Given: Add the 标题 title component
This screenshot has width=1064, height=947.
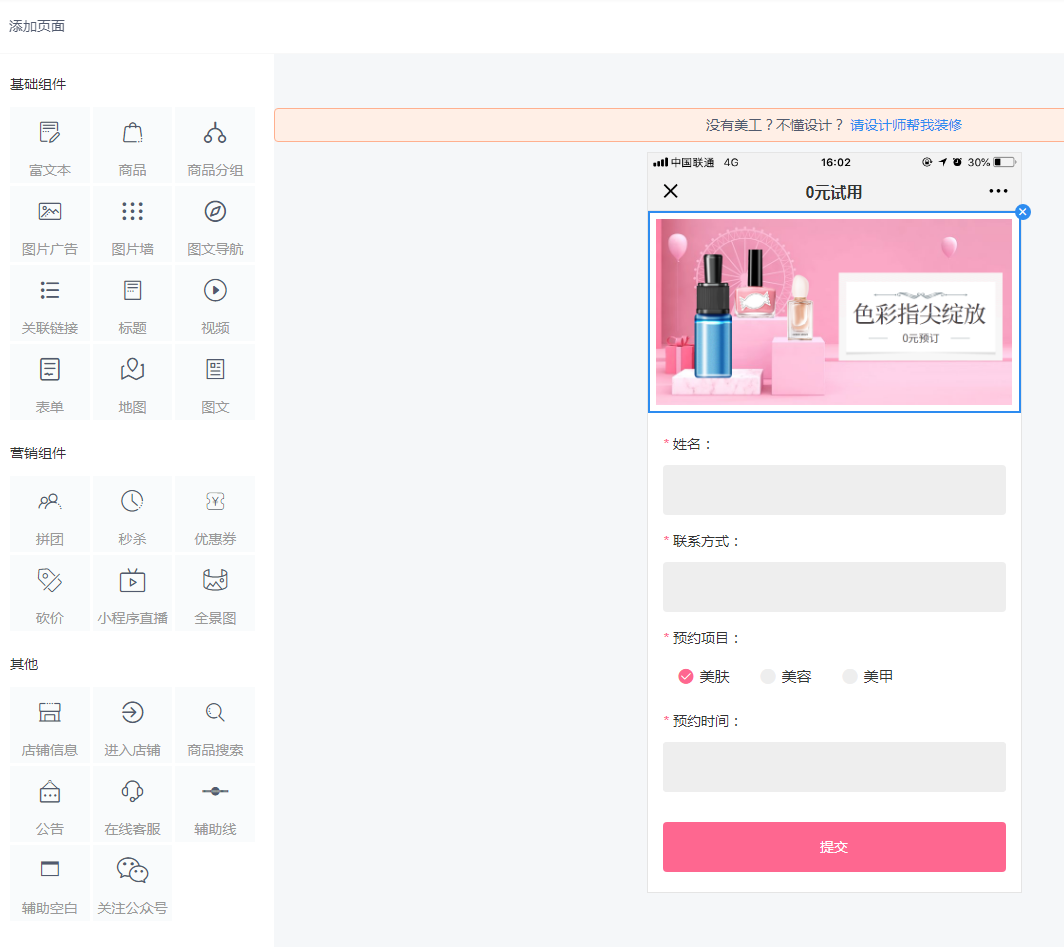Looking at the screenshot, I should 132,303.
